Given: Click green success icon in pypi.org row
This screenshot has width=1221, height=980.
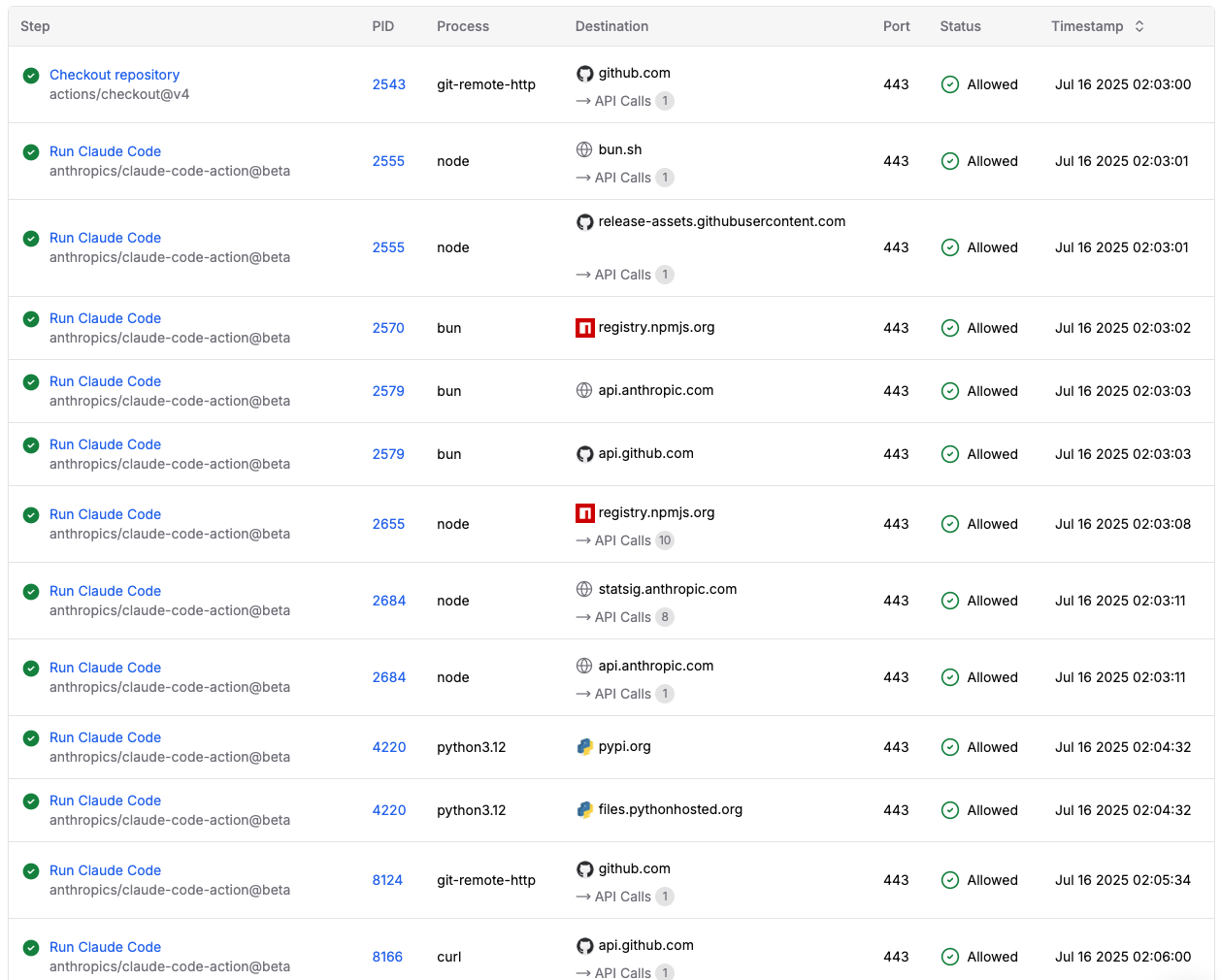Looking at the screenshot, I should (31, 738).
